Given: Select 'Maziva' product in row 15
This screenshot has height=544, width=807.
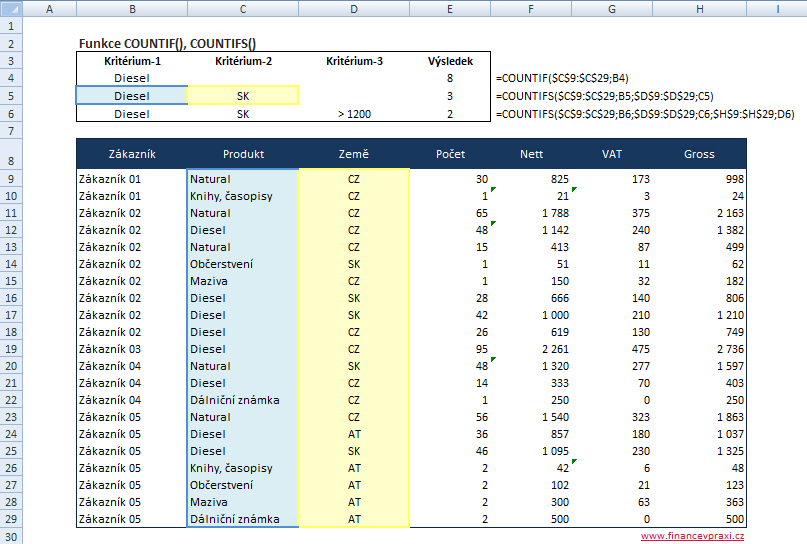Looking at the screenshot, I should click(243, 281).
